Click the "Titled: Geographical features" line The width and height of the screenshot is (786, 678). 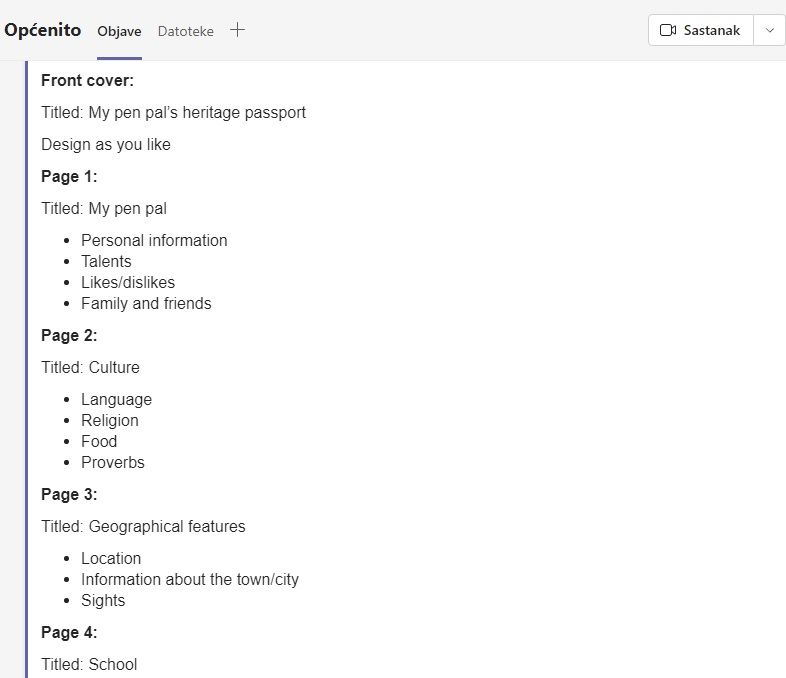(x=143, y=527)
